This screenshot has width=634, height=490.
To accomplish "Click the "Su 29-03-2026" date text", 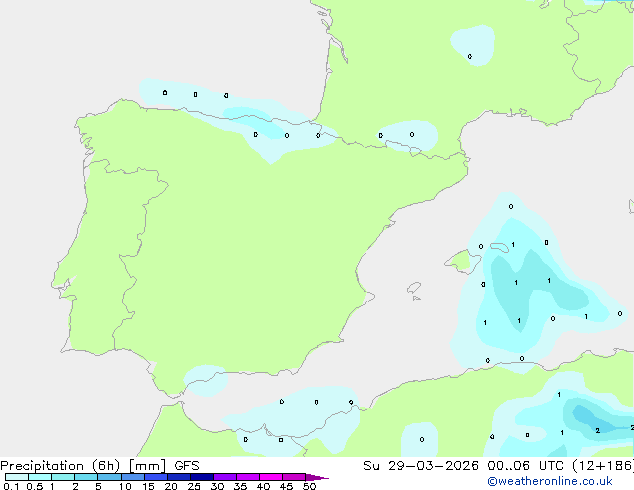I will [x=421, y=466].
